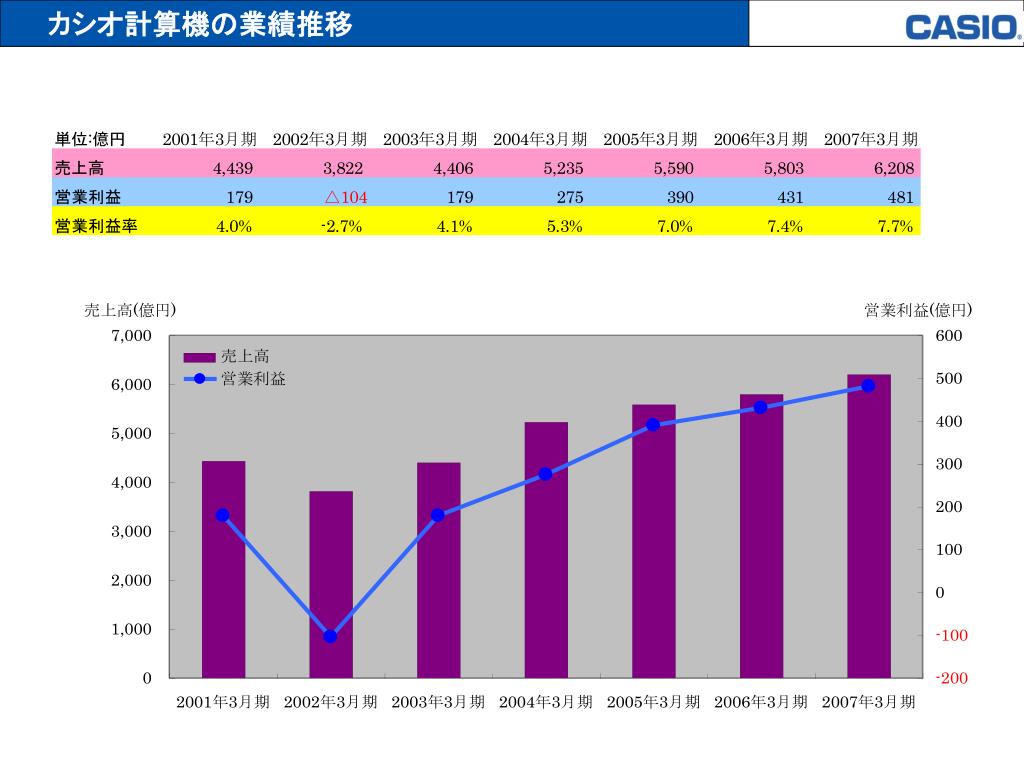Select the 単位:億円 header cell
Screen dimensions: 1024x768
89,139
